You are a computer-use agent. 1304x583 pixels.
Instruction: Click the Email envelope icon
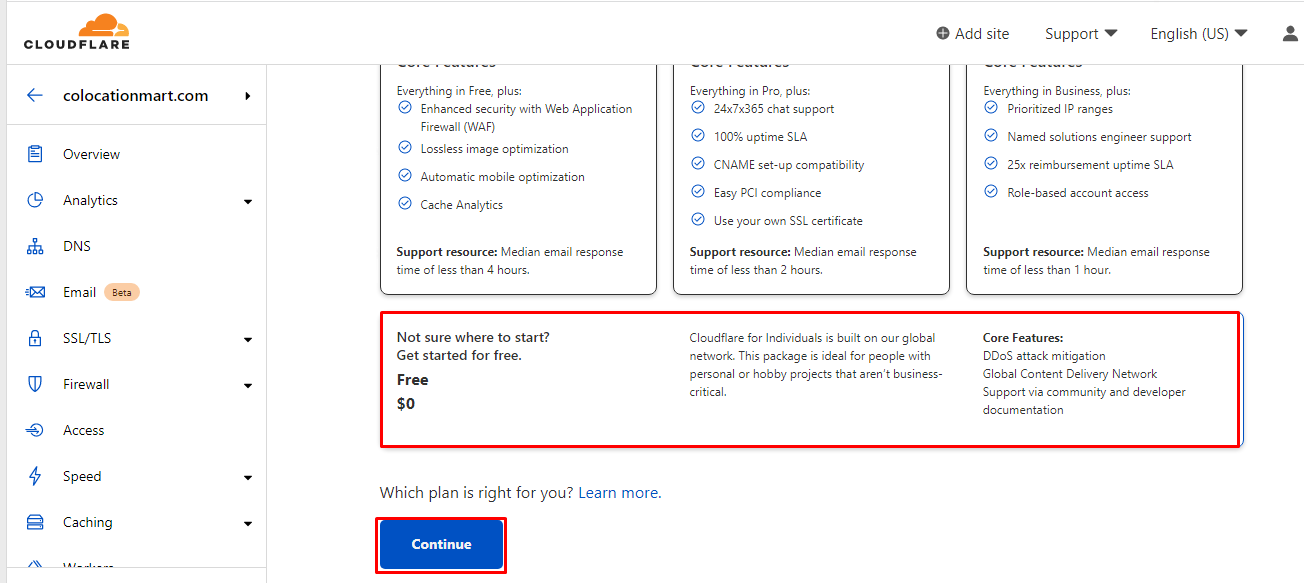[35, 292]
